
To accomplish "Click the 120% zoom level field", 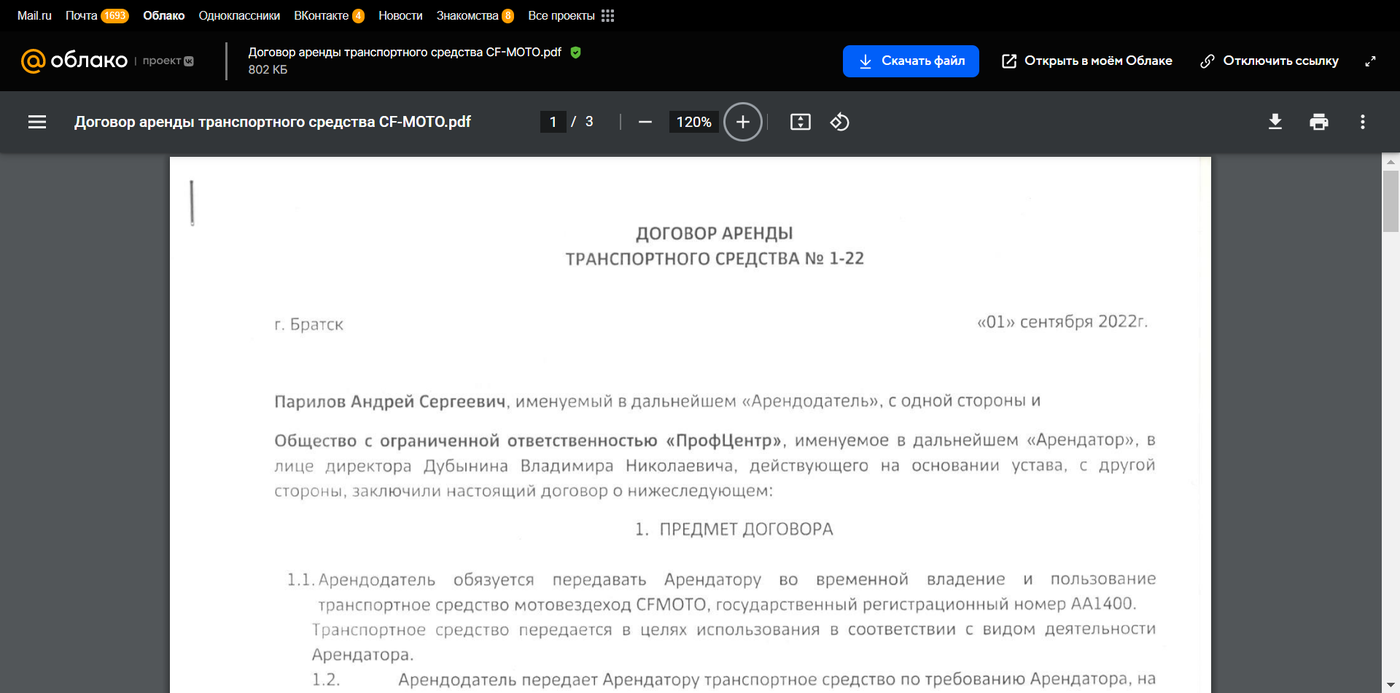I will point(694,122).
